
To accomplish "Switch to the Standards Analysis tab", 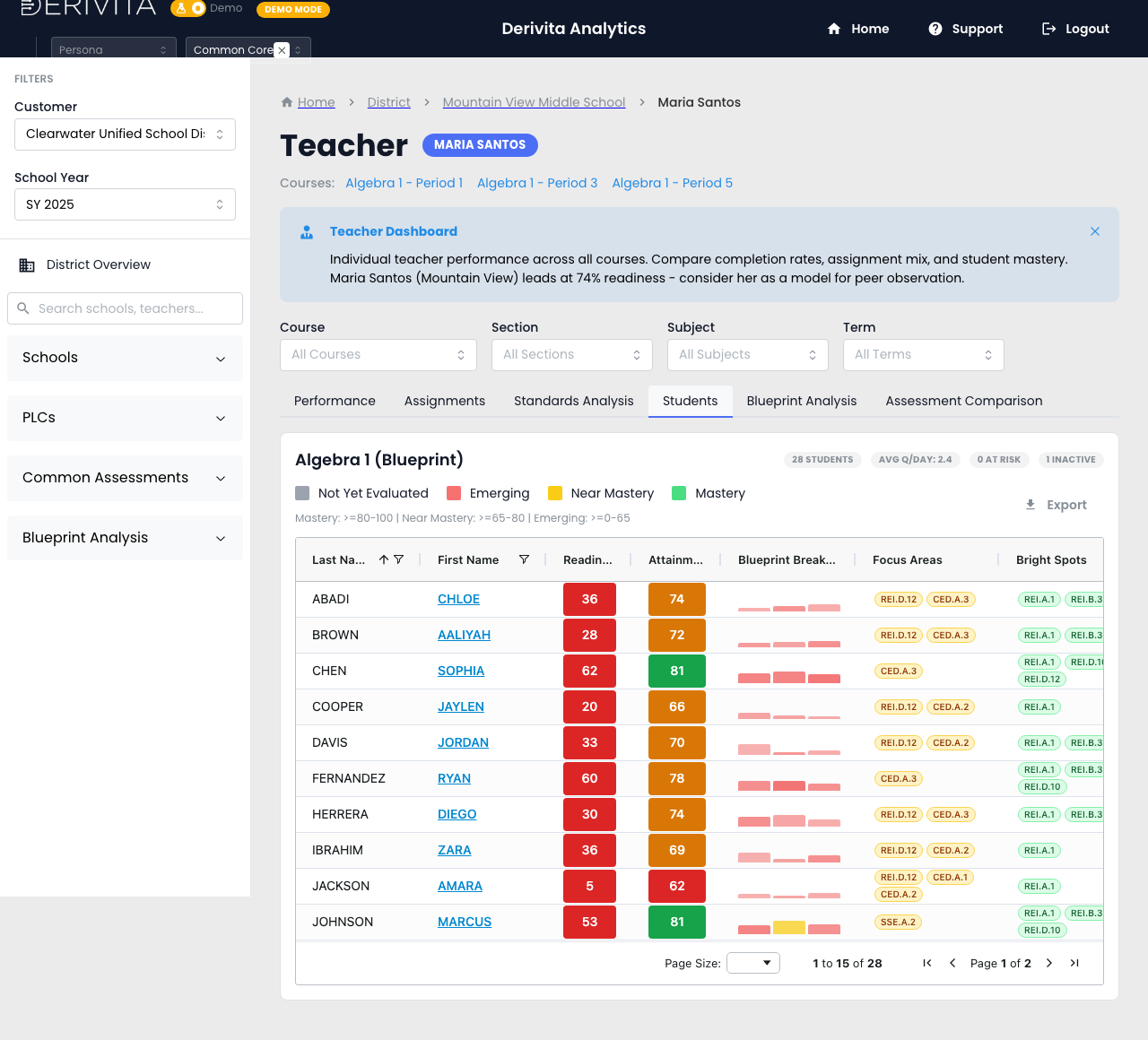I will point(574,401).
